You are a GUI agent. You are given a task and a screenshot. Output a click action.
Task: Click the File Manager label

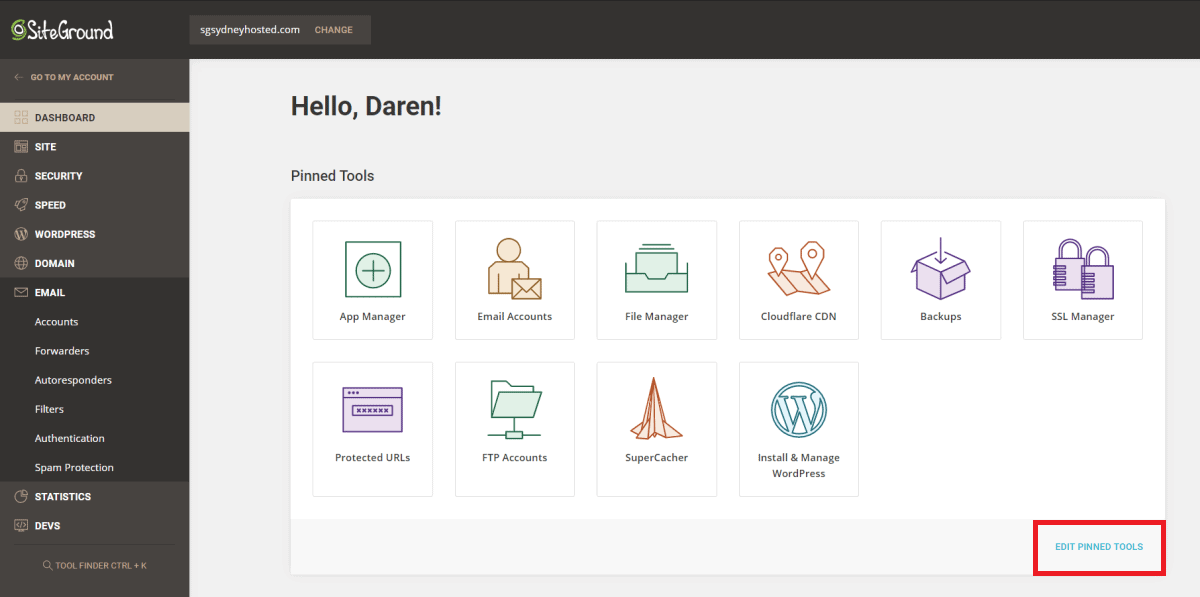pyautogui.click(x=657, y=316)
